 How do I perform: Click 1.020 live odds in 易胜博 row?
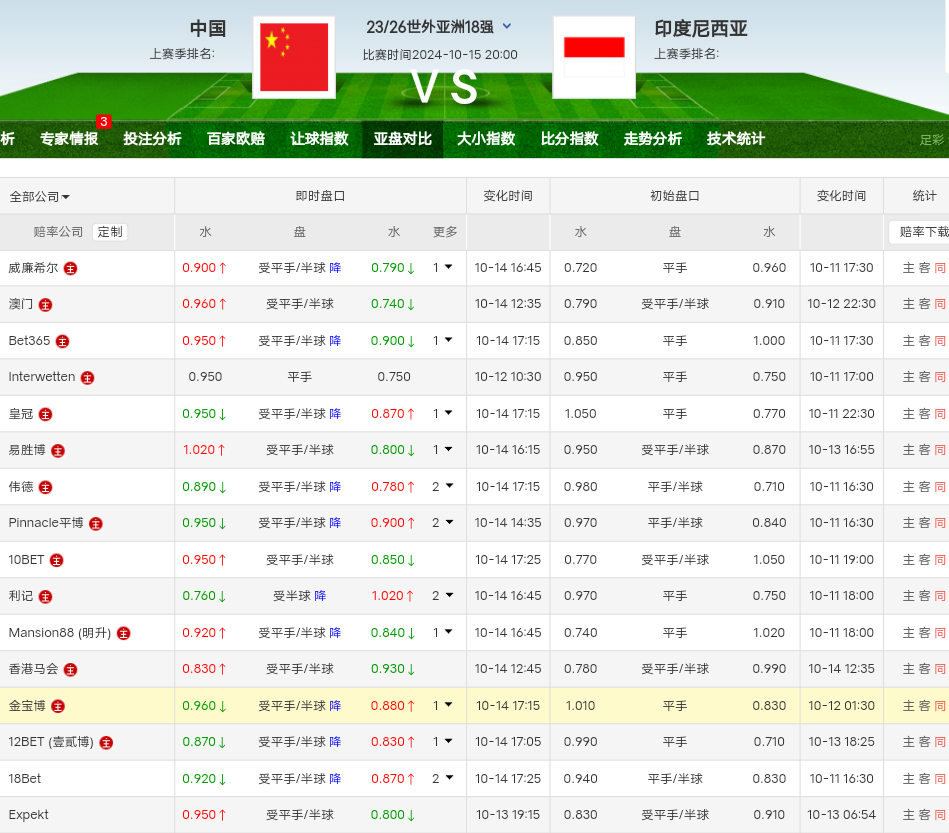coord(199,450)
